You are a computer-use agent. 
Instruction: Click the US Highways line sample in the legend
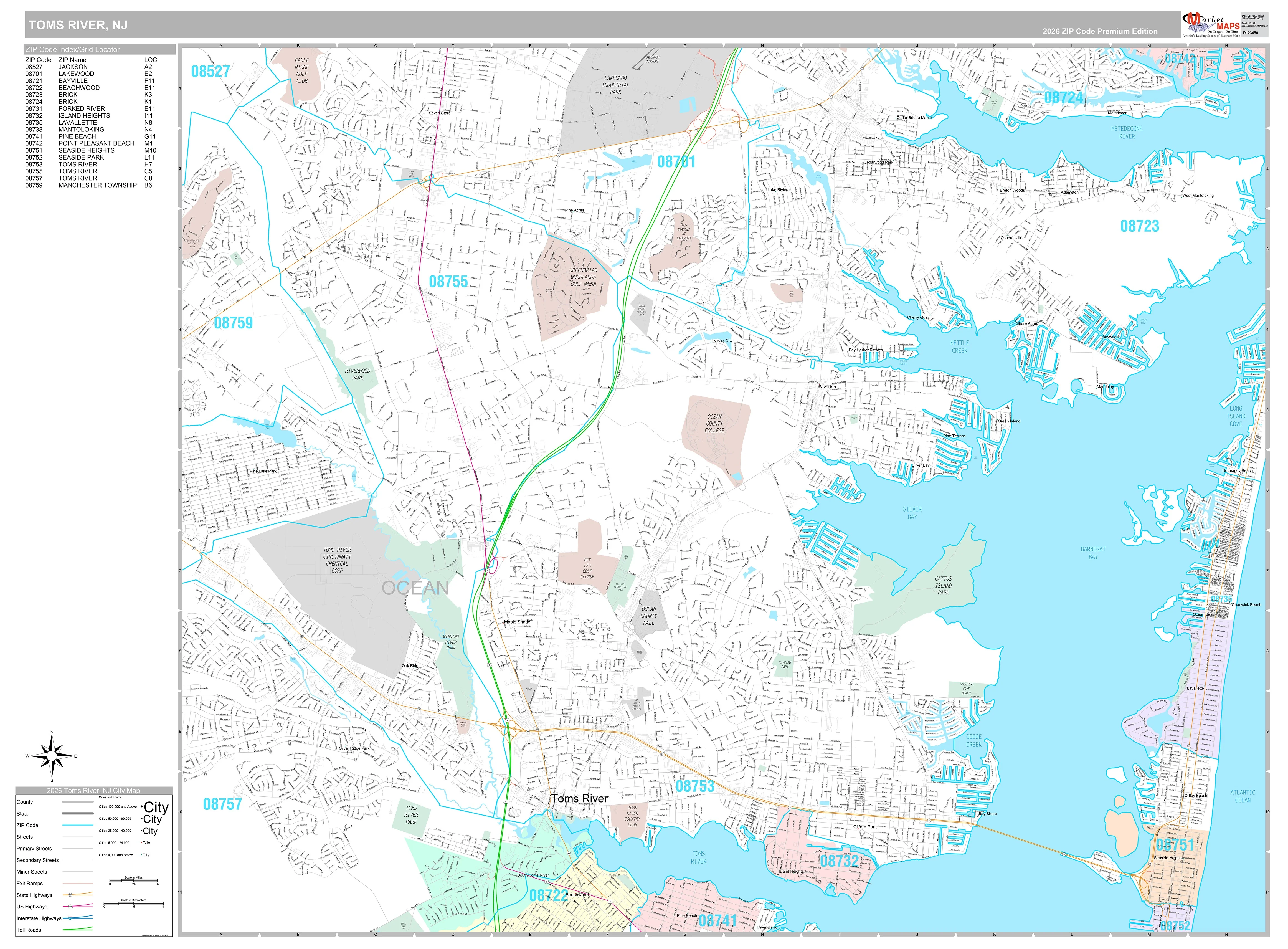[78, 907]
